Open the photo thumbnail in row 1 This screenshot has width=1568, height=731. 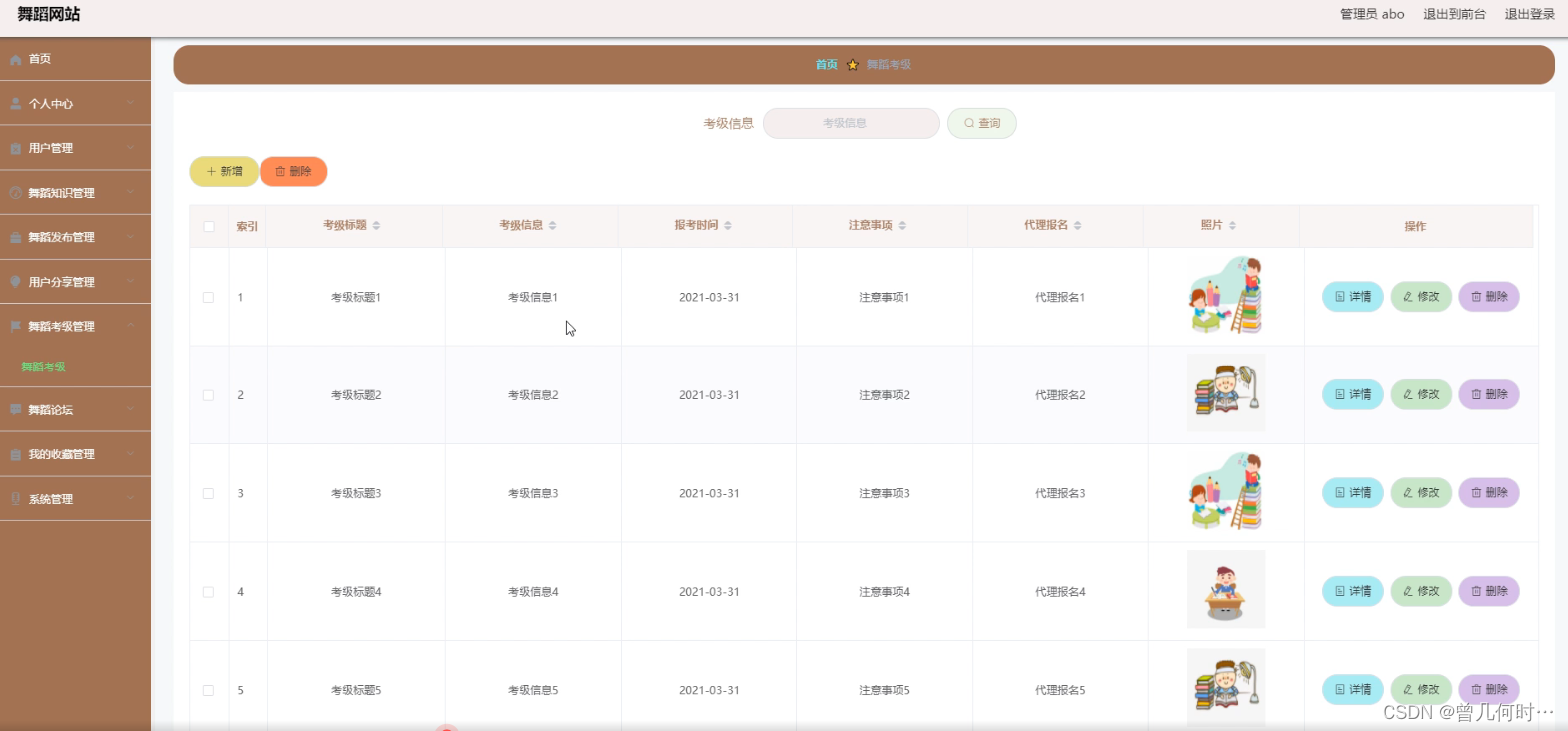point(1226,295)
